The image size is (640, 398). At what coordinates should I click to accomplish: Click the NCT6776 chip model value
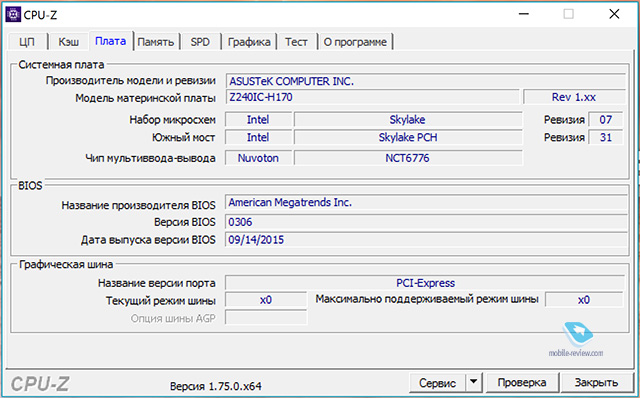tap(408, 158)
